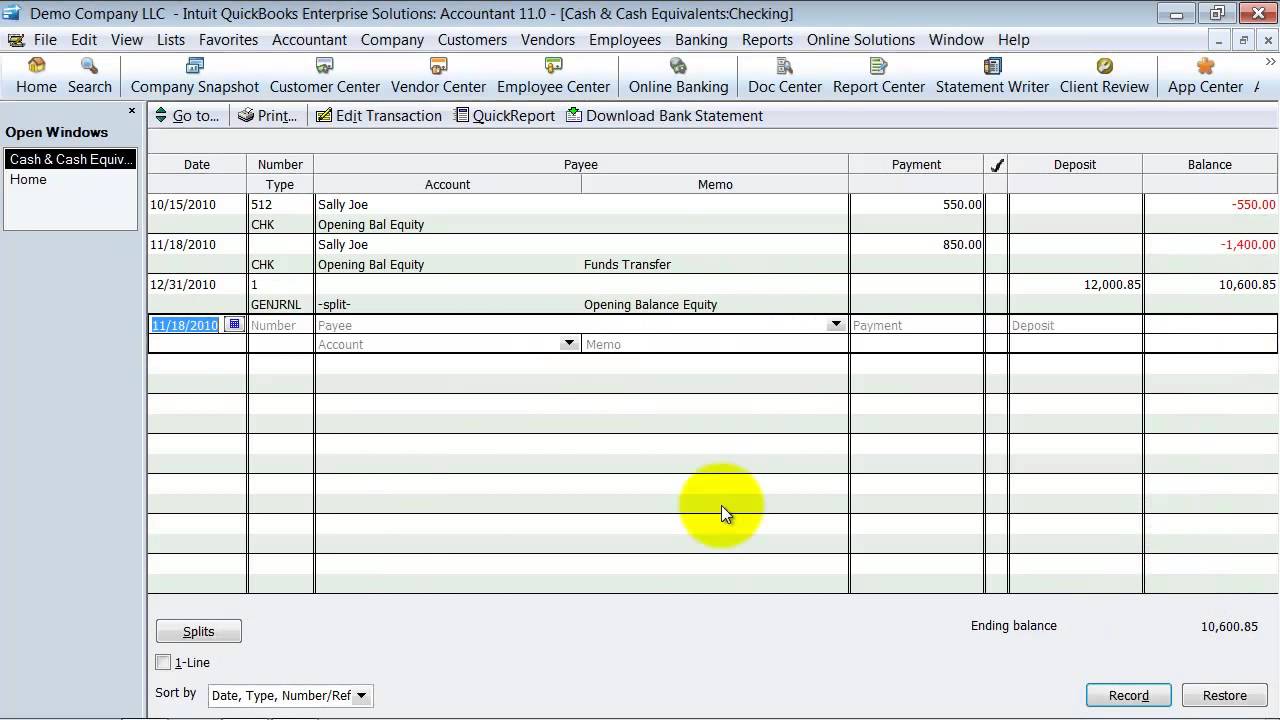Image resolution: width=1280 pixels, height=720 pixels.
Task: Open the Edit menu
Action: [x=84, y=40]
